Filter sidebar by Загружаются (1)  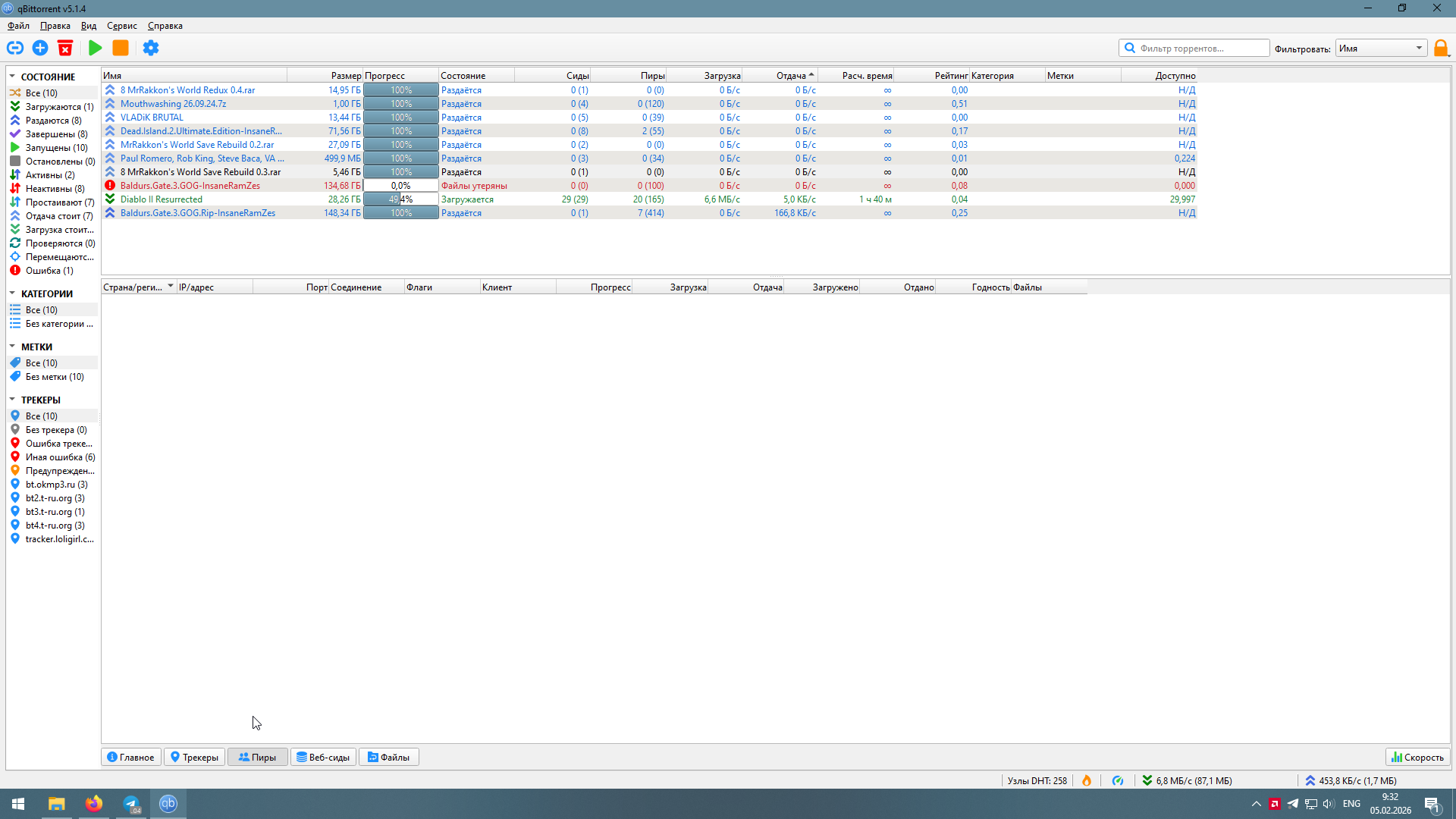click(52, 107)
